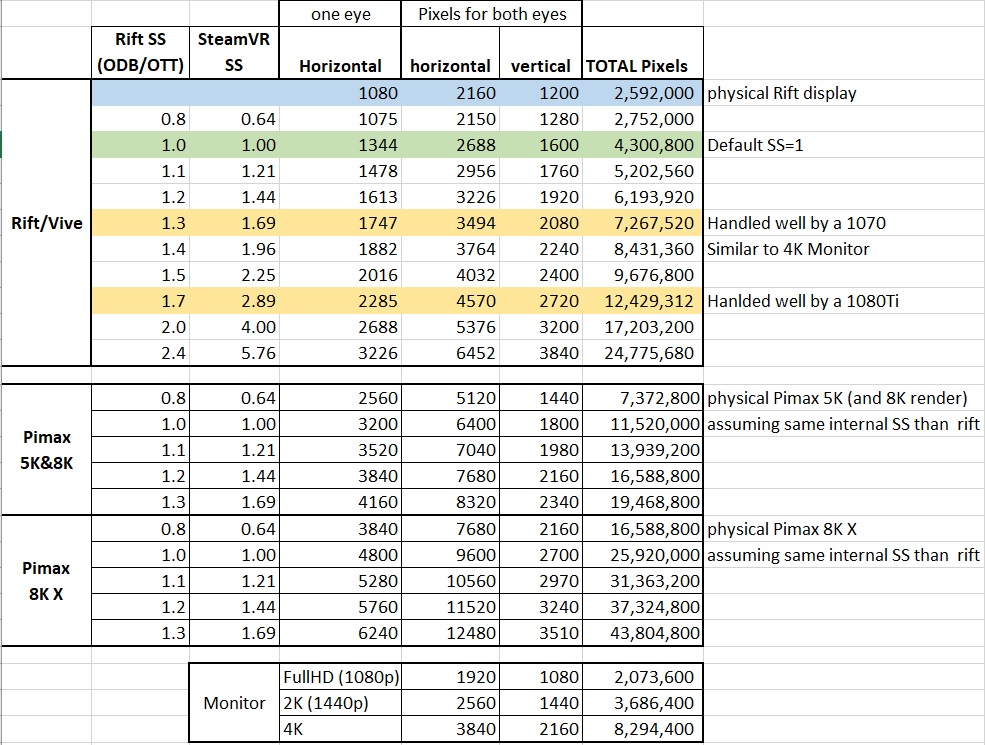Select the green cell 4,300,800
The height and width of the screenshot is (745, 985).
[643, 145]
